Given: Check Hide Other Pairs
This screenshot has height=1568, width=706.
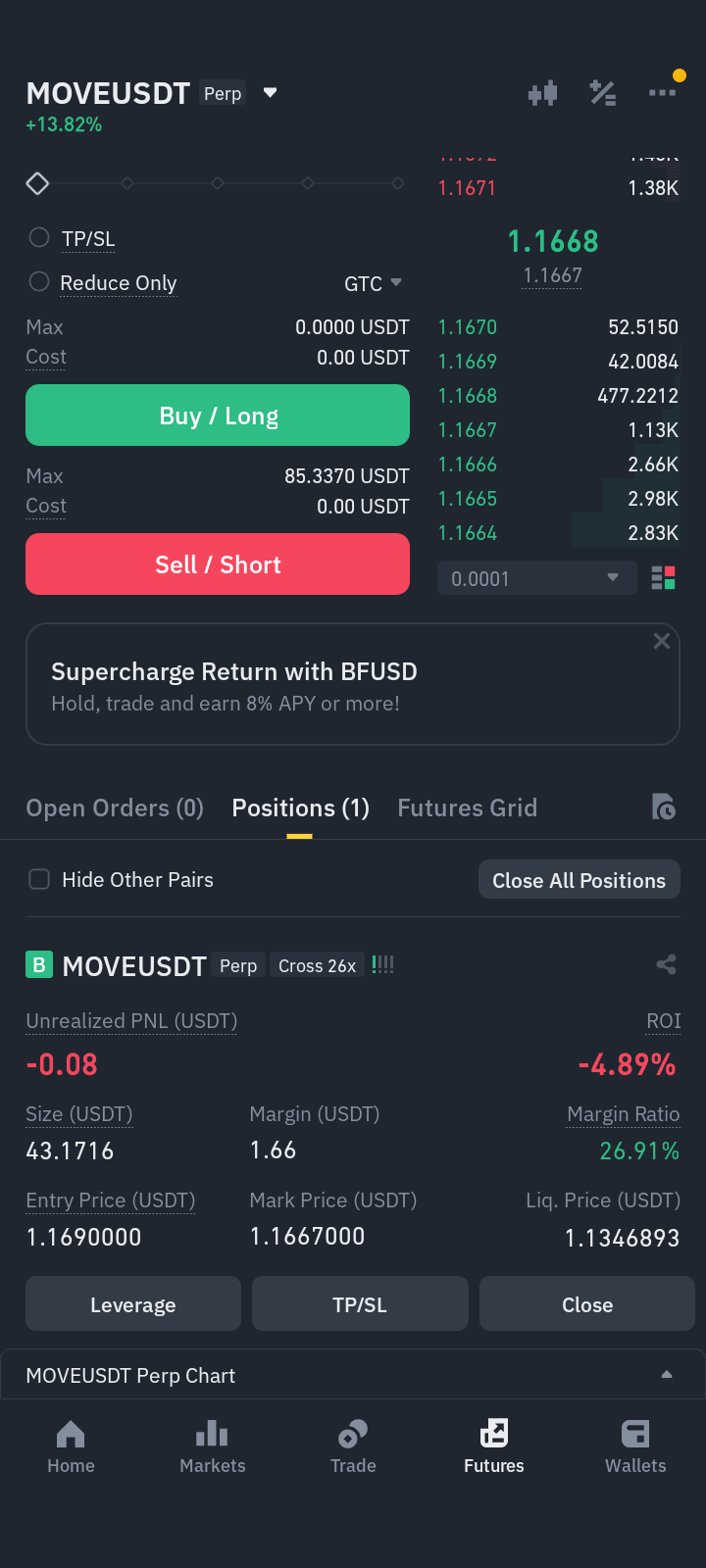Looking at the screenshot, I should pos(39,879).
